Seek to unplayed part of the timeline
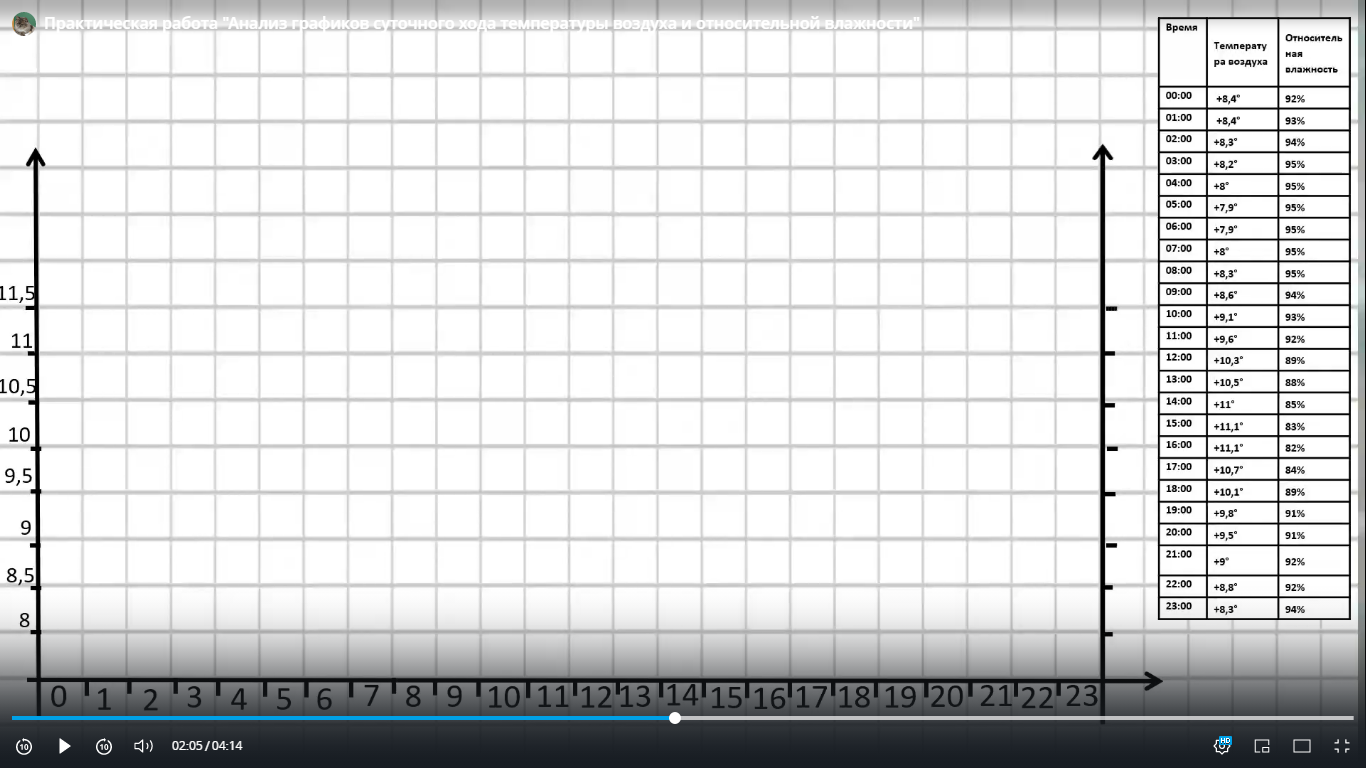 [x=1015, y=718]
